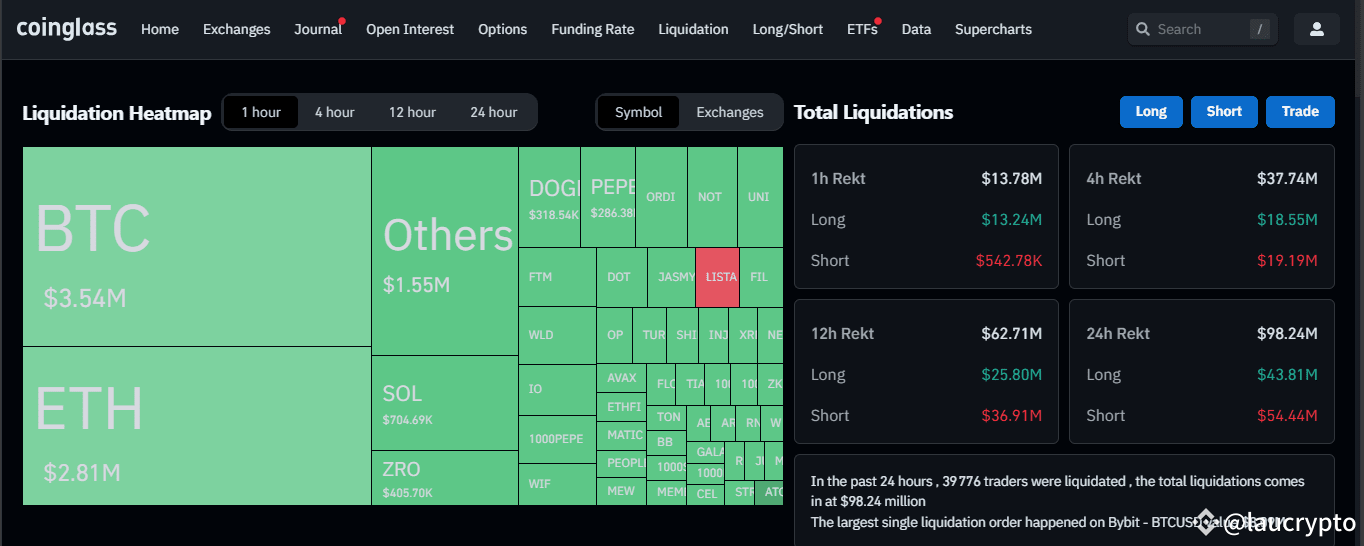The height and width of the screenshot is (546, 1364).
Task: Open the Liquidation navigation item
Action: (x=693, y=29)
